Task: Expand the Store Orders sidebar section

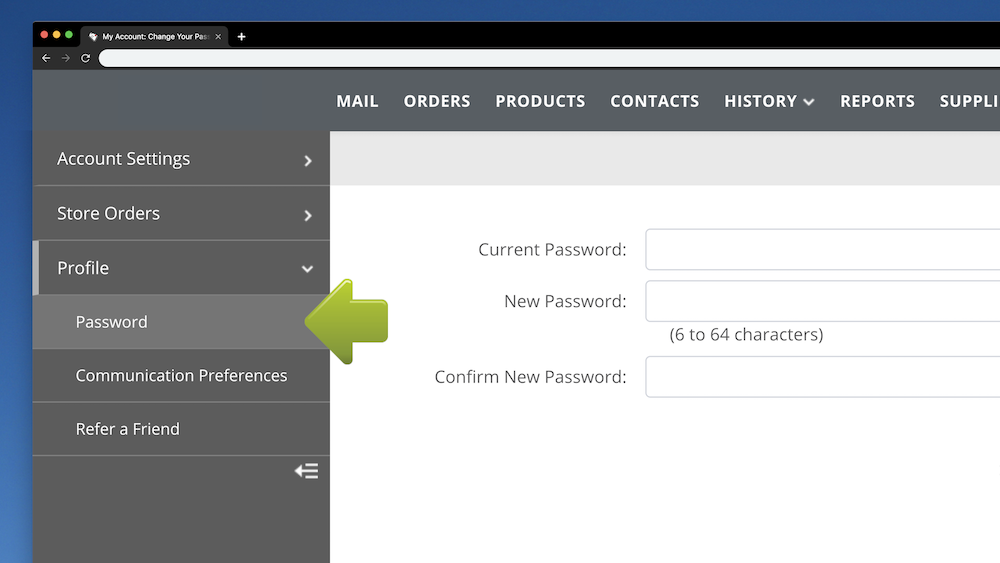Action: point(181,214)
